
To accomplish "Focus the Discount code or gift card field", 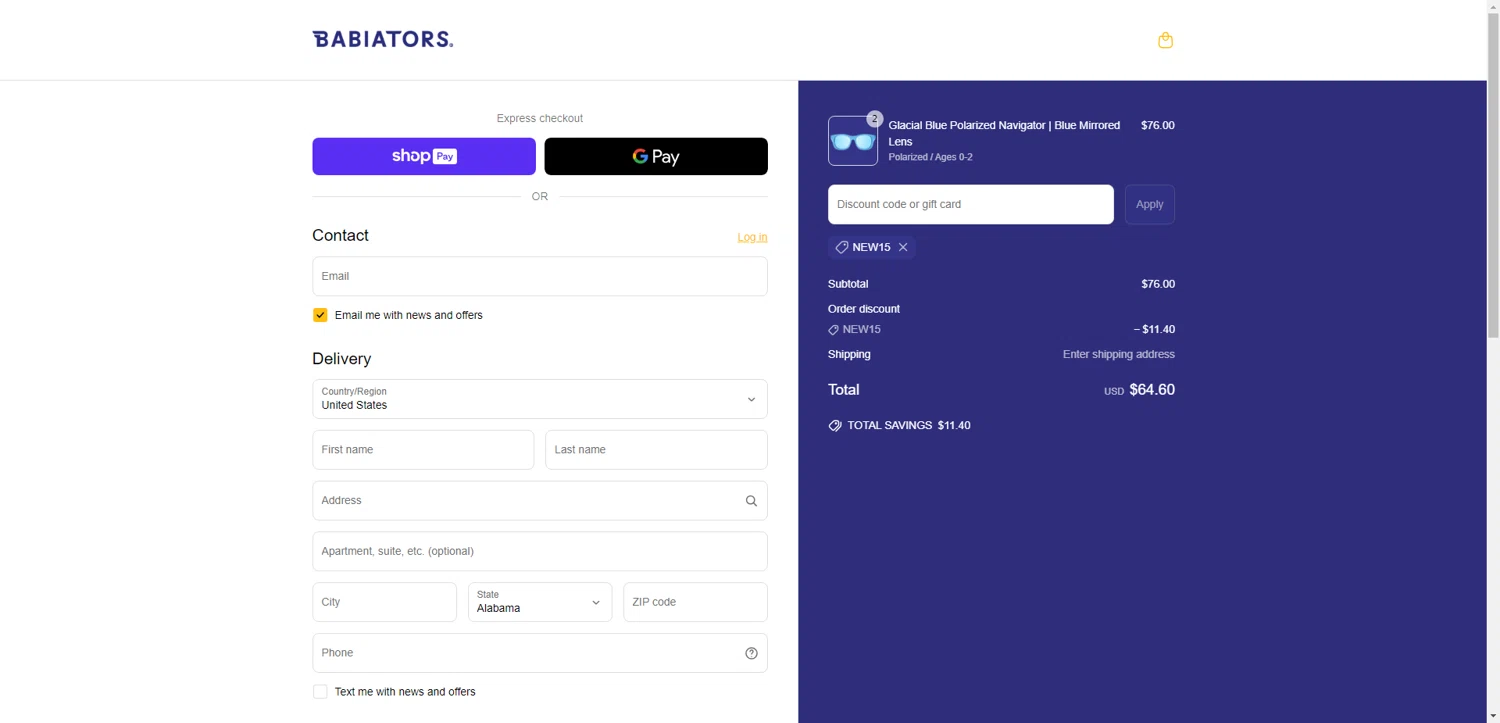I will coord(971,204).
